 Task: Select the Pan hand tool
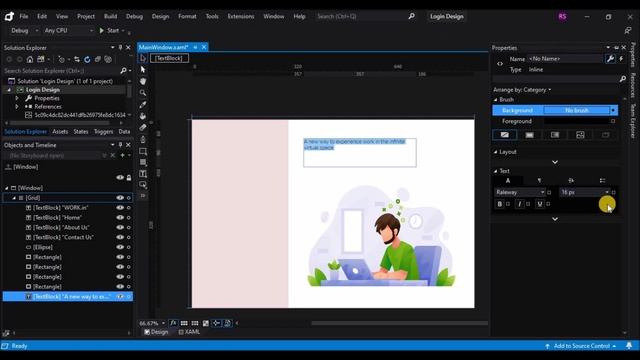click(x=143, y=81)
